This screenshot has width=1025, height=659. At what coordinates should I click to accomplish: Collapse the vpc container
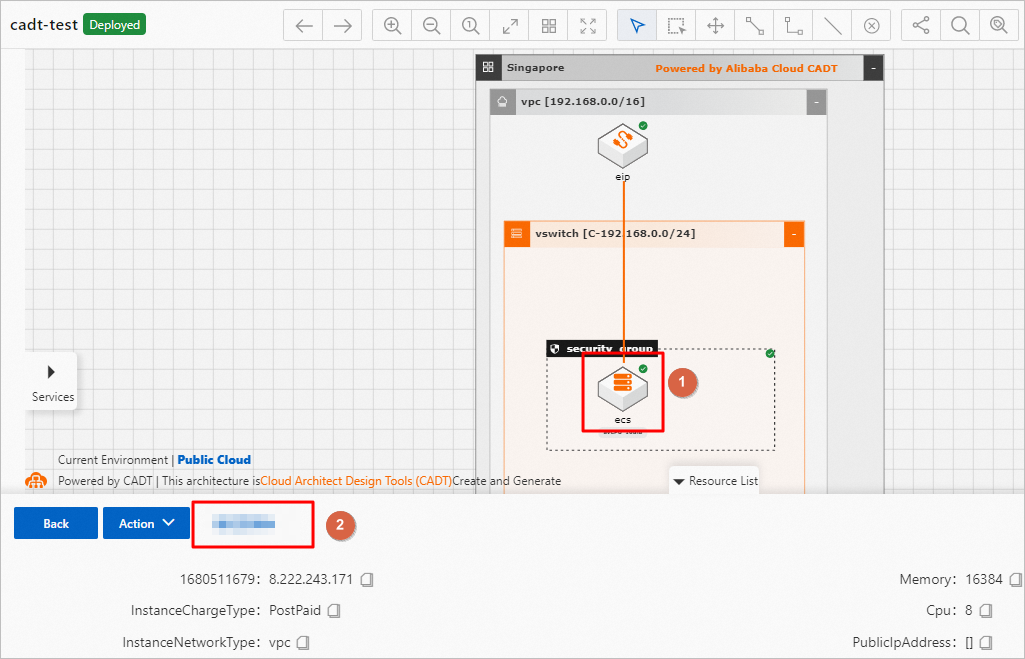pos(816,103)
